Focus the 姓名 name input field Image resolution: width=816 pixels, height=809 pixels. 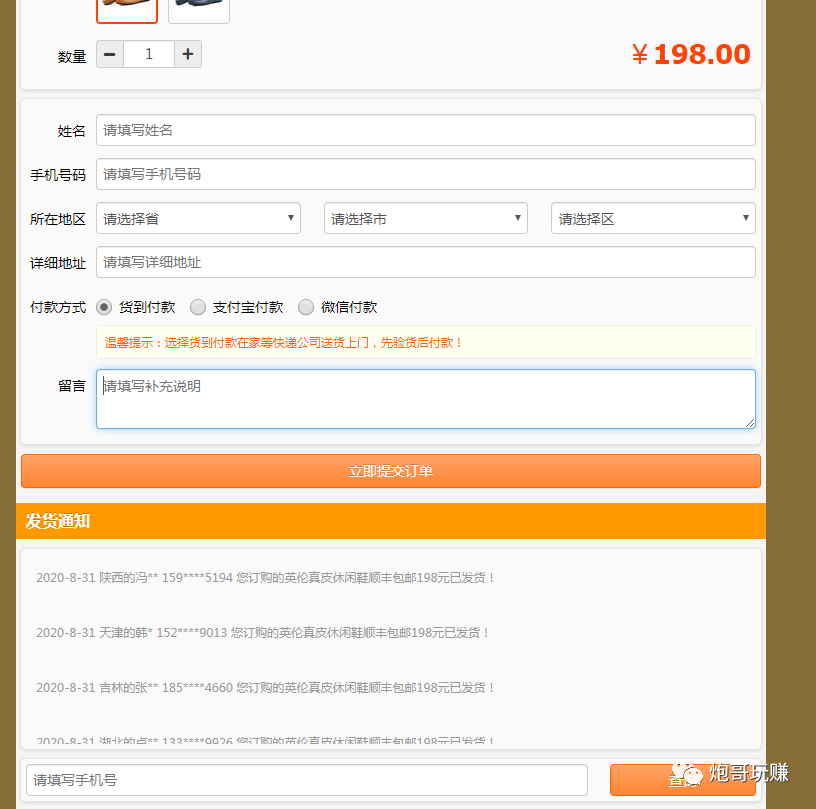tap(425, 130)
